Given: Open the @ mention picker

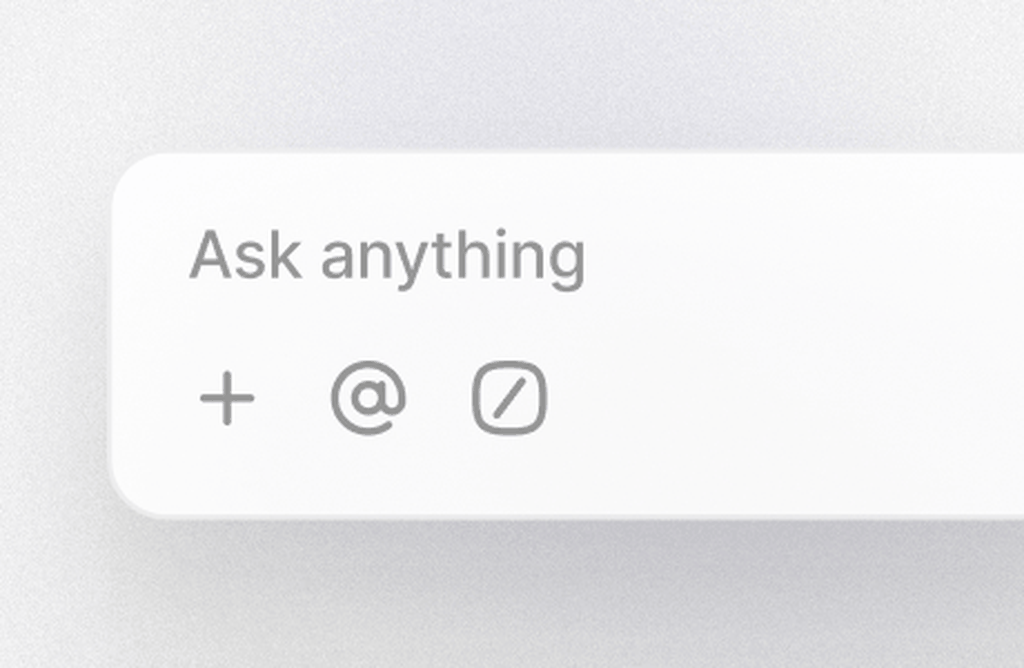Looking at the screenshot, I should point(368,398).
